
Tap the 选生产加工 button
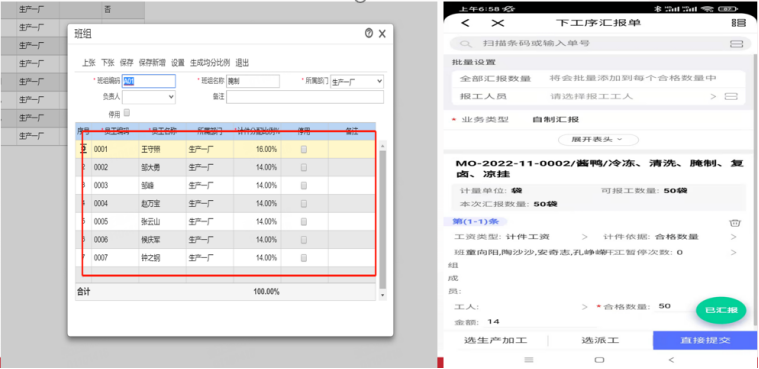495,340
